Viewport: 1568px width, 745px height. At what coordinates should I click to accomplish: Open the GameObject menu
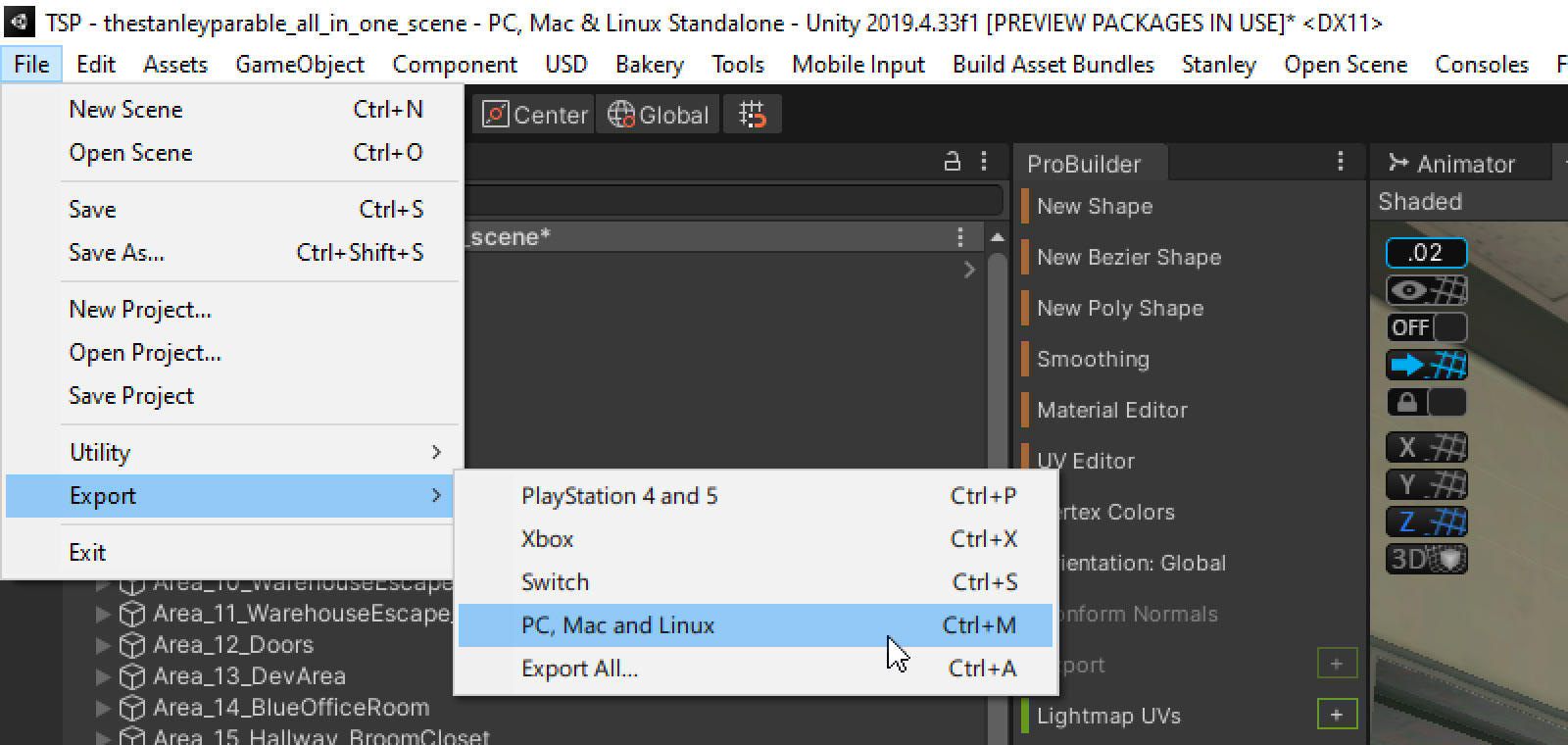[300, 64]
